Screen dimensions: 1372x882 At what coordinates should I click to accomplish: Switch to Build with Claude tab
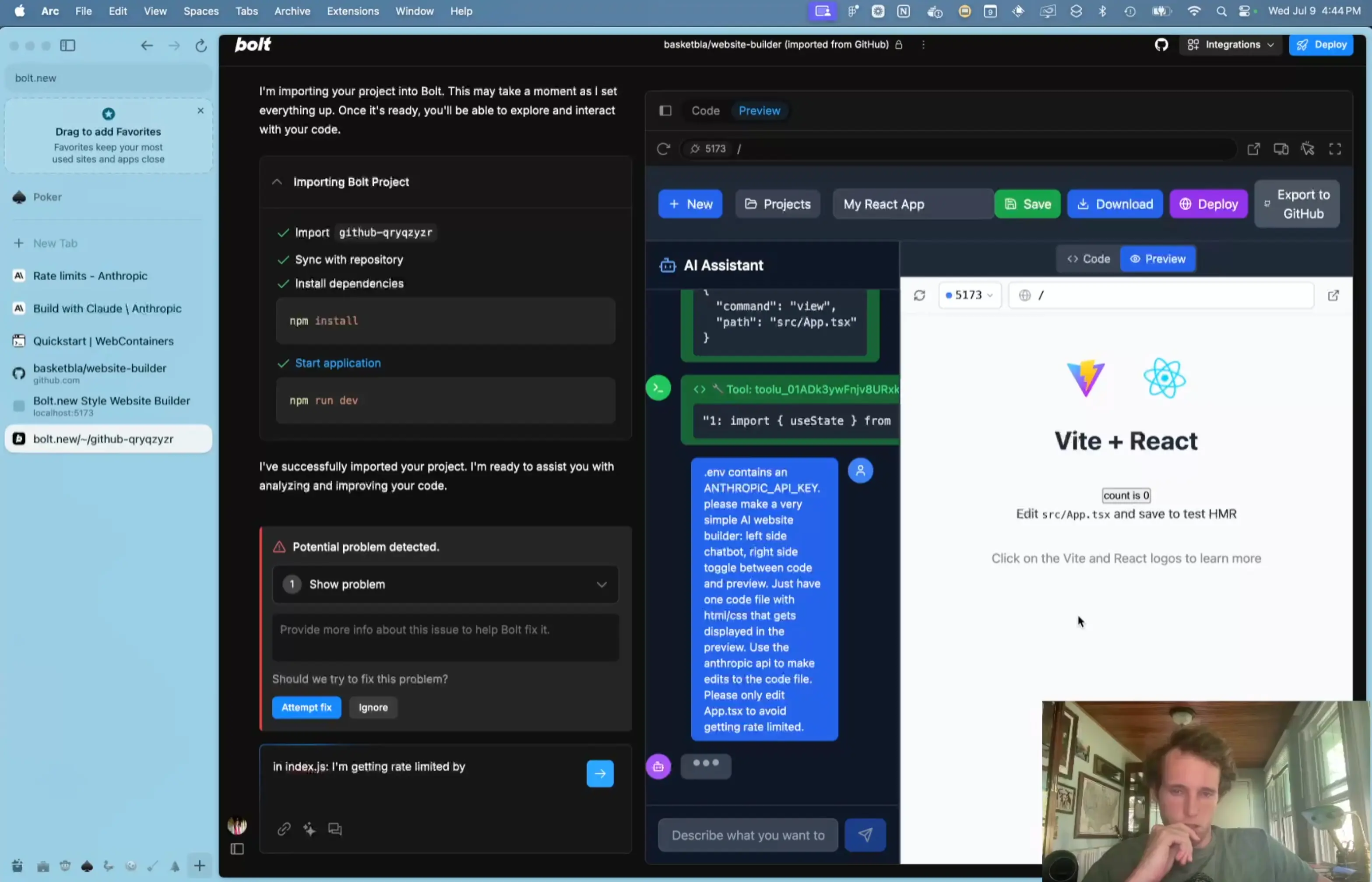pos(108,308)
